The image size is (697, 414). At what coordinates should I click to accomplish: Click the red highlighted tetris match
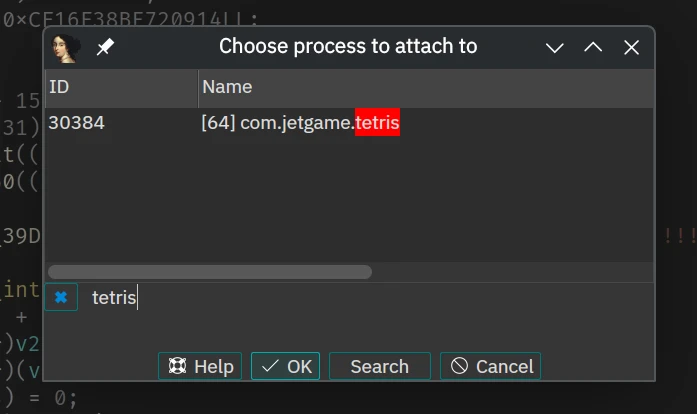377,123
